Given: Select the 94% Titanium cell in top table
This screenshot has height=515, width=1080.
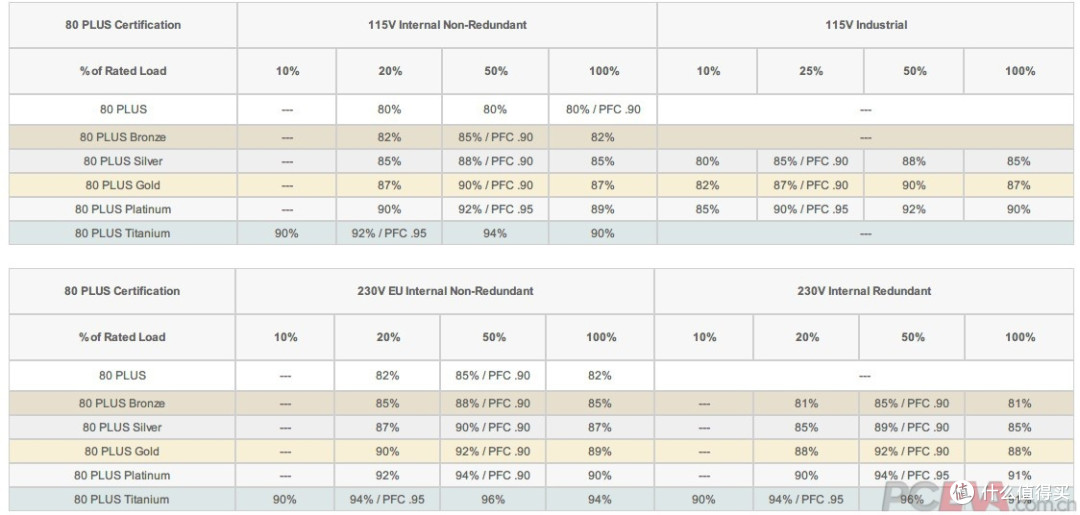Looking at the screenshot, I should tap(495, 233).
